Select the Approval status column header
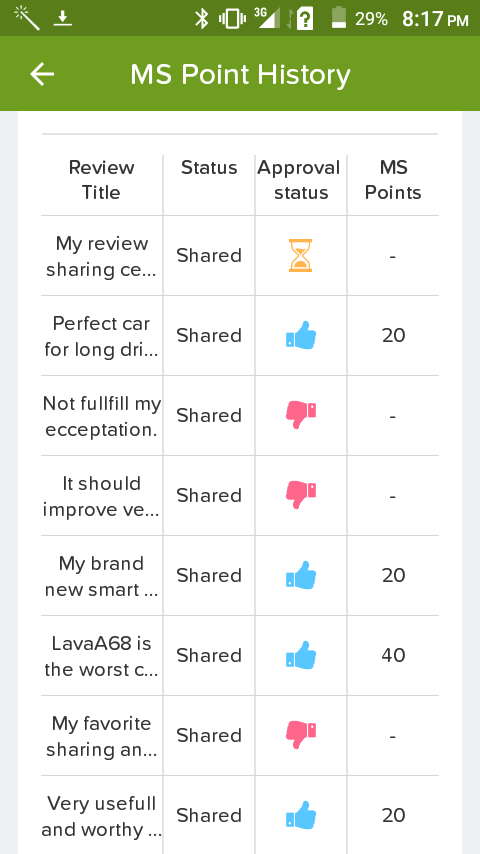Screen dimensions: 480x854 click(x=300, y=180)
